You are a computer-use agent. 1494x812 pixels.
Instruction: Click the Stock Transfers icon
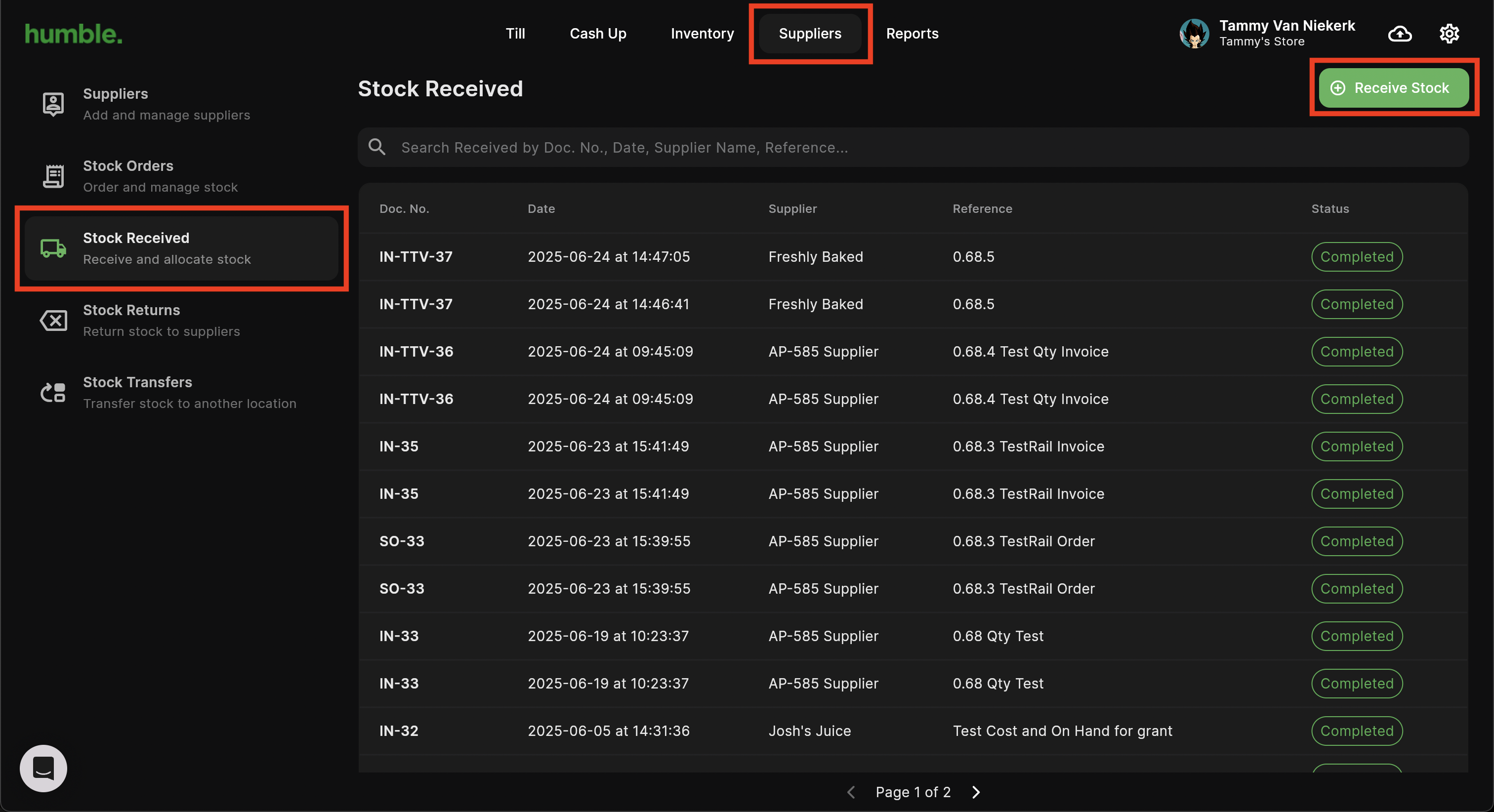tap(53, 393)
